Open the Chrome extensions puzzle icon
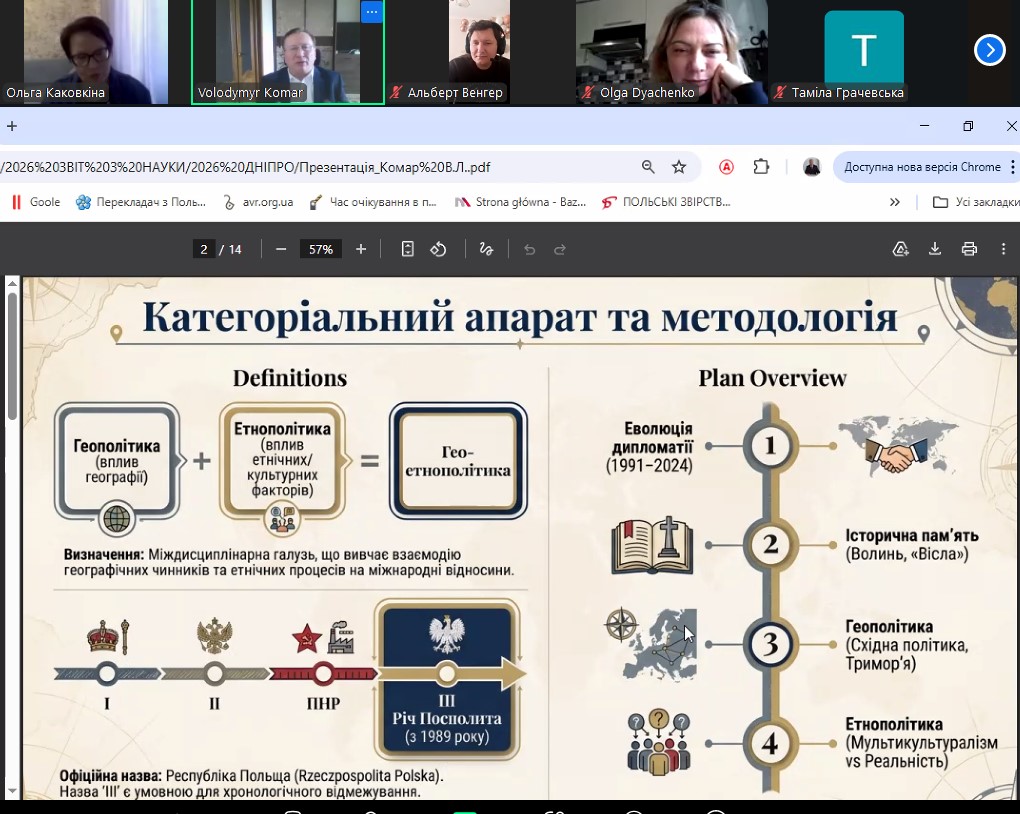 click(762, 167)
